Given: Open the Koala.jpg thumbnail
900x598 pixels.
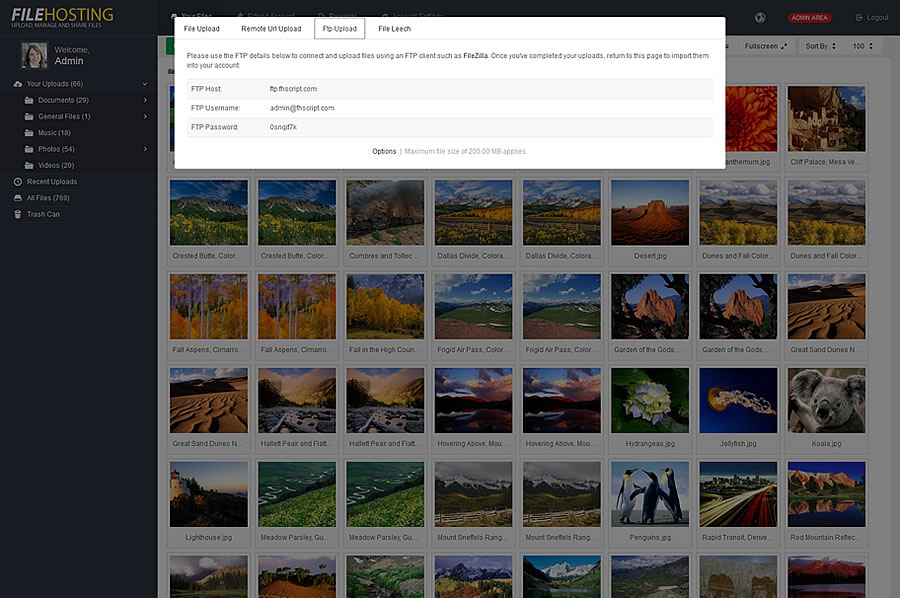Looking at the screenshot, I should click(827, 400).
